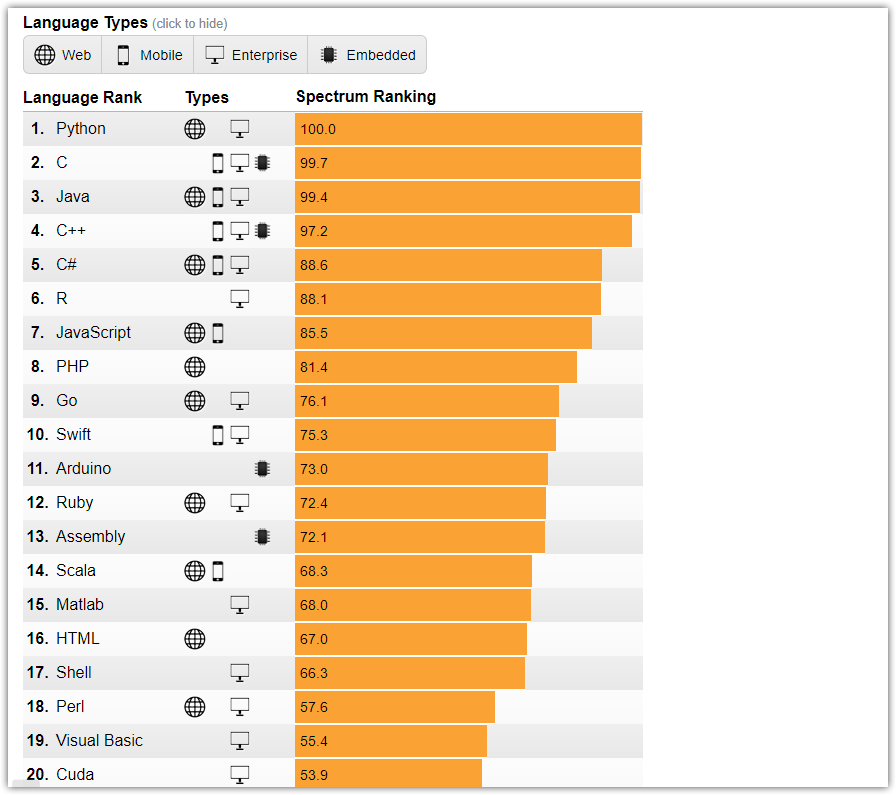Click the monitor icon in Cuda row
This screenshot has height=795, width=896.
(240, 774)
